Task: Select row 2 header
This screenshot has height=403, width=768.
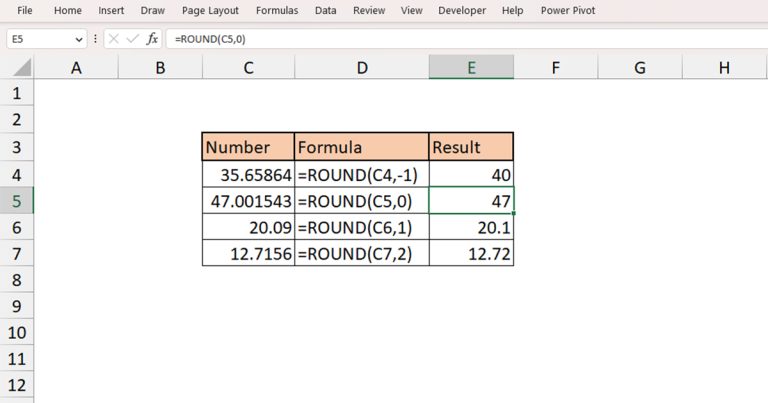Action: point(17,119)
